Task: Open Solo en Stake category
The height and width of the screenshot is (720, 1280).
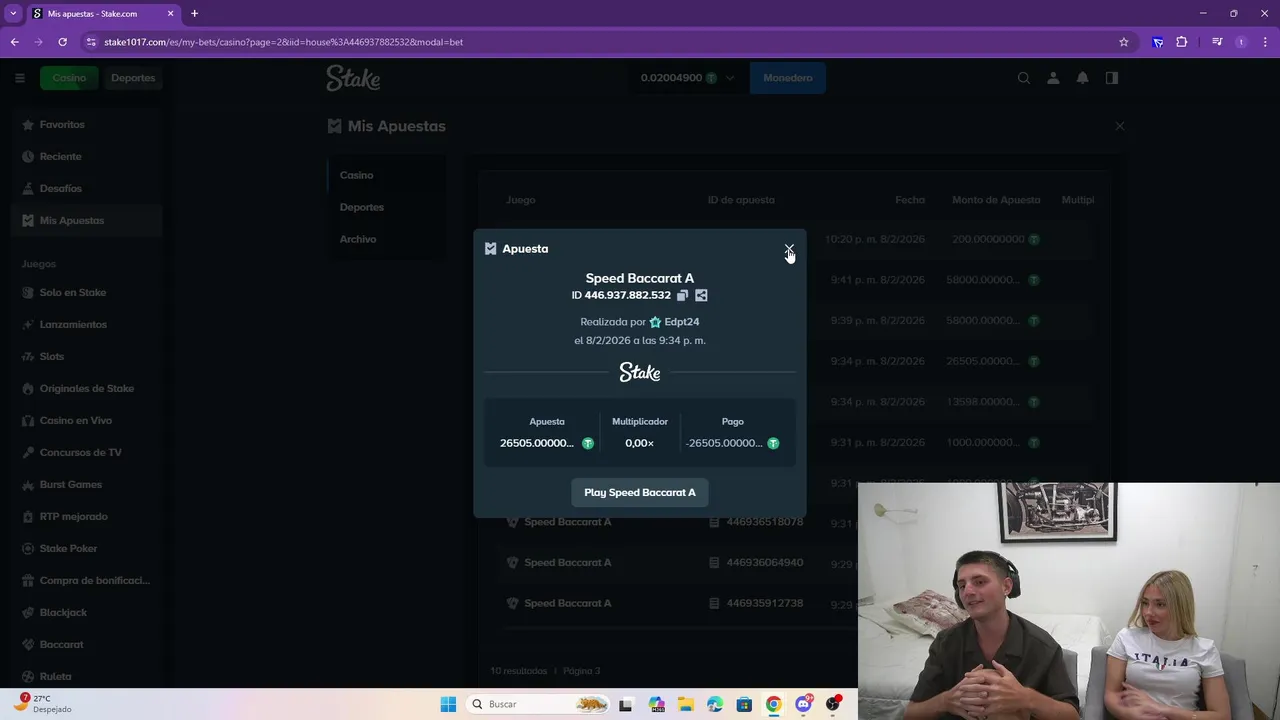Action: [84, 293]
